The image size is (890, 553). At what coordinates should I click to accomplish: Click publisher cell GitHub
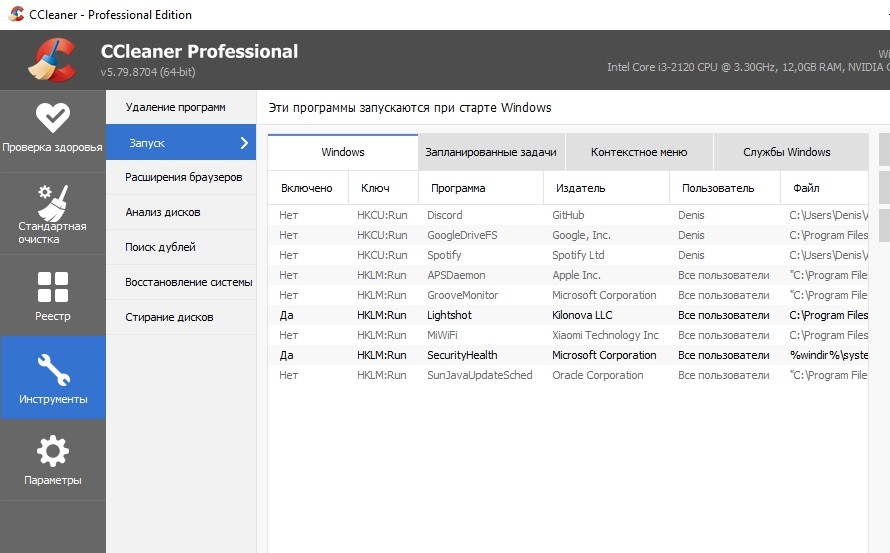tap(568, 215)
